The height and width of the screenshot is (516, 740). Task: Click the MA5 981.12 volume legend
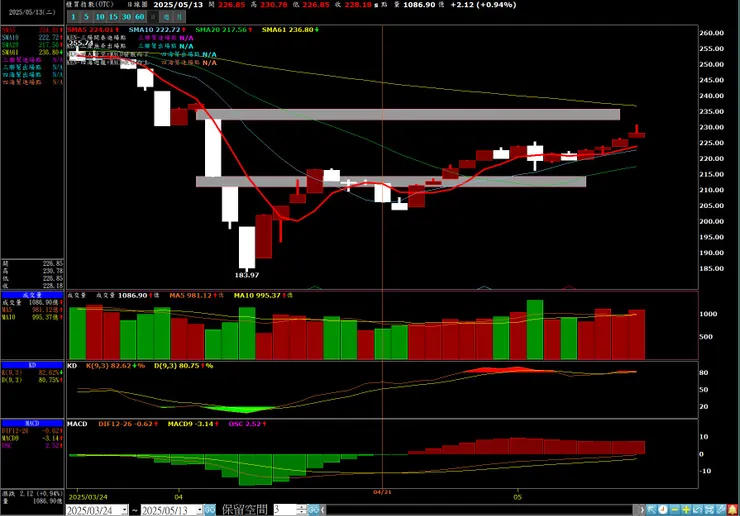point(196,296)
